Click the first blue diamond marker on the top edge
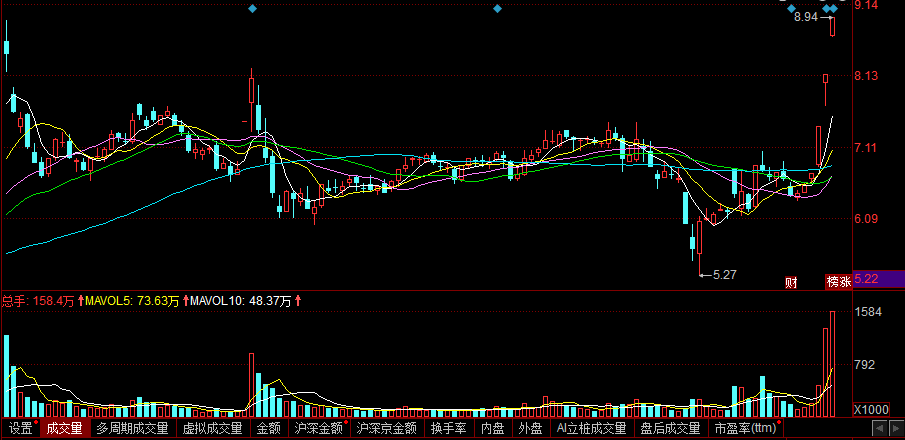The height and width of the screenshot is (440, 905). pyautogui.click(x=252, y=9)
